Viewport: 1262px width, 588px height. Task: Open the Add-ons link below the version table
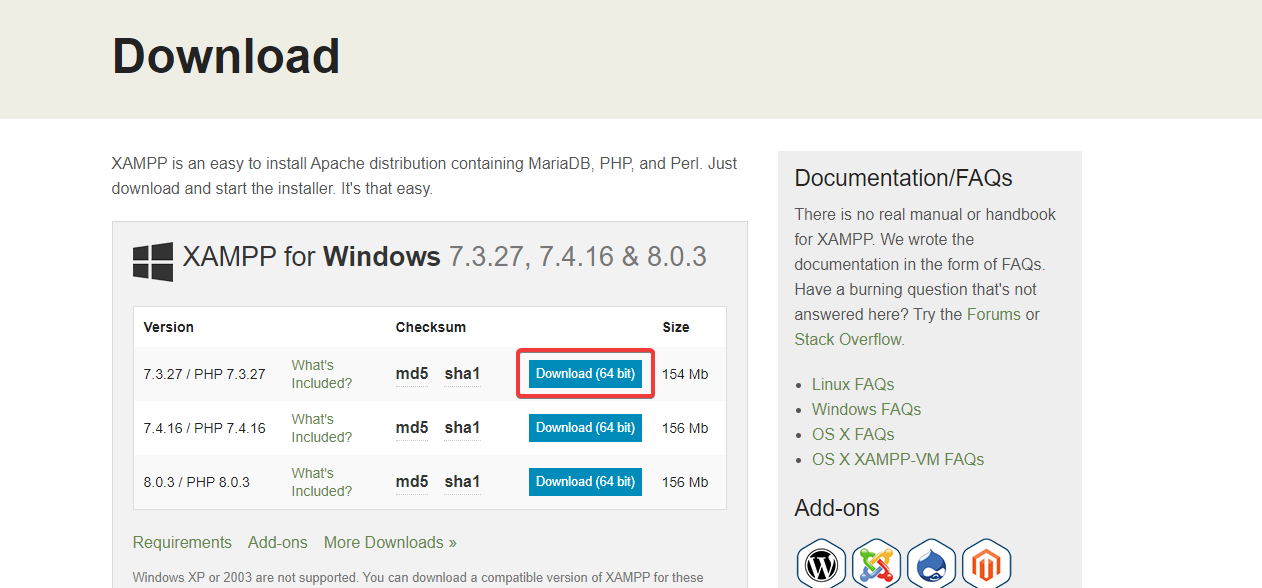tap(278, 542)
